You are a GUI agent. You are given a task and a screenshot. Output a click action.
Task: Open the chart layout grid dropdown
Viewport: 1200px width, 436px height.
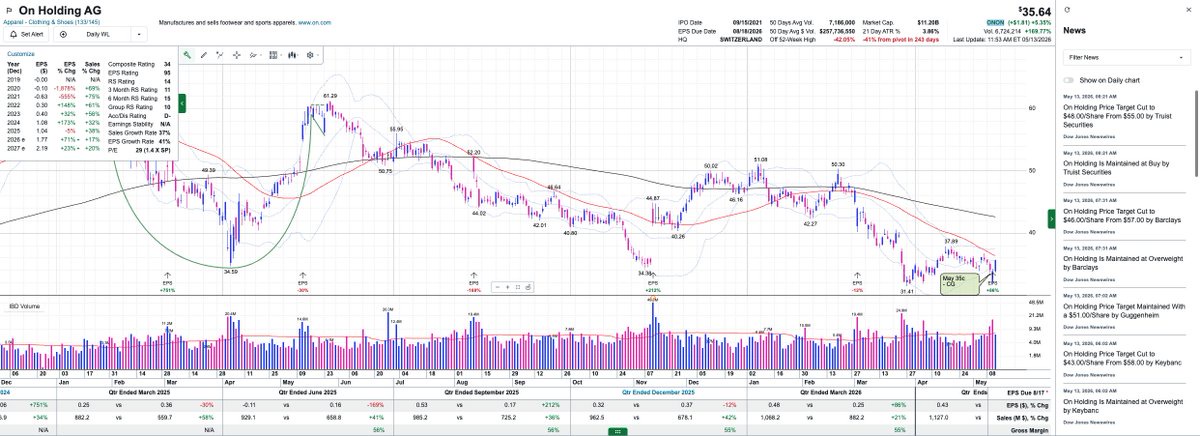coord(276,55)
